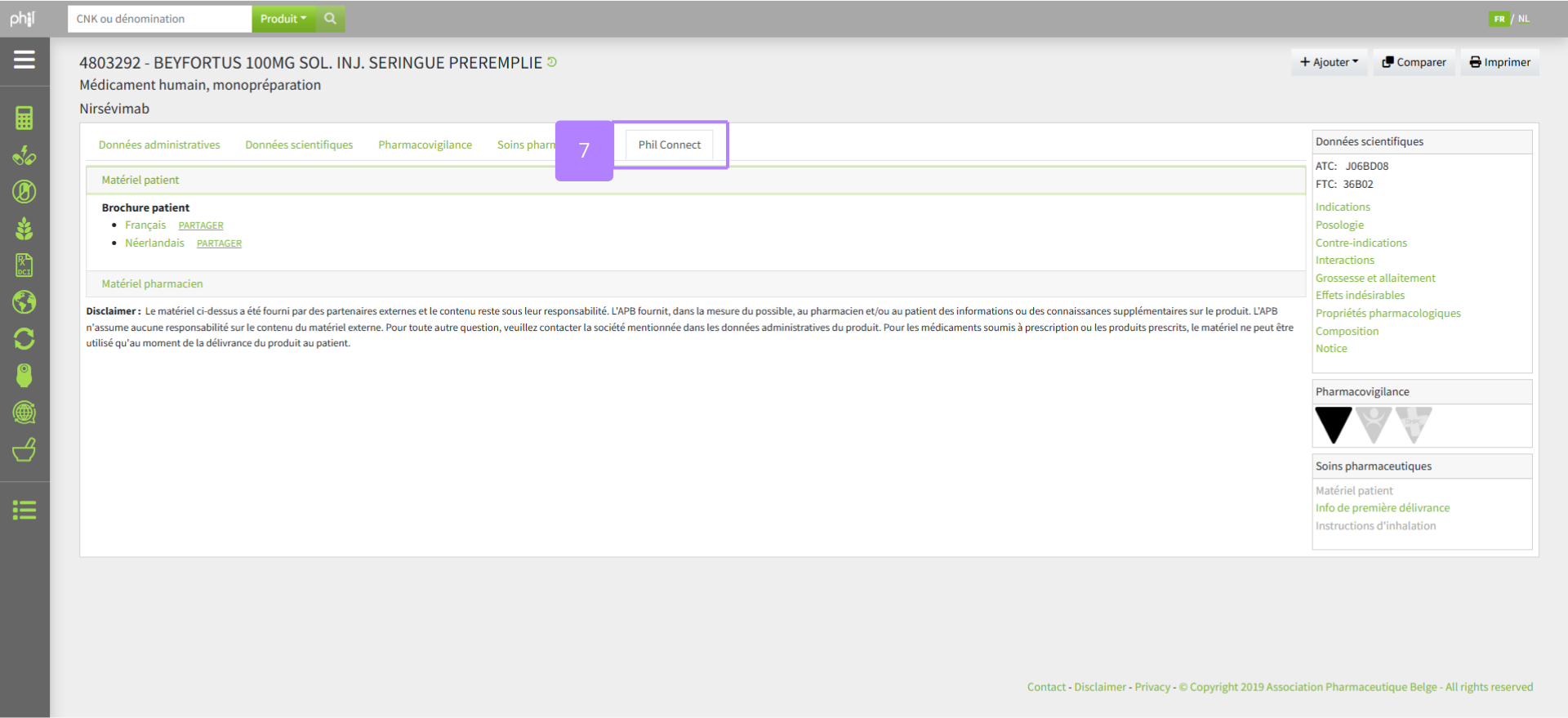1568x718 pixels.
Task: Open the plant leaf sidebar icon
Action: coord(24,229)
